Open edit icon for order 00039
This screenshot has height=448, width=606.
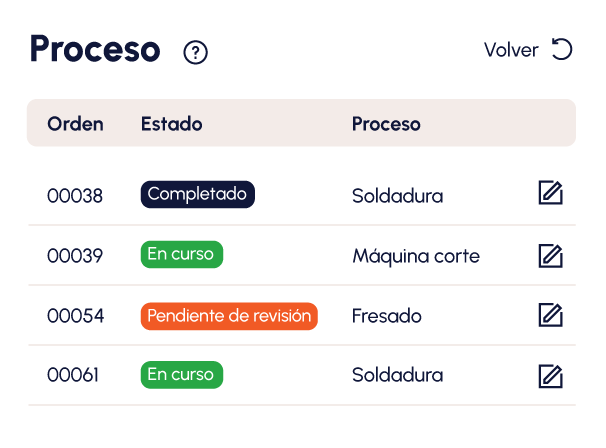pos(550,256)
